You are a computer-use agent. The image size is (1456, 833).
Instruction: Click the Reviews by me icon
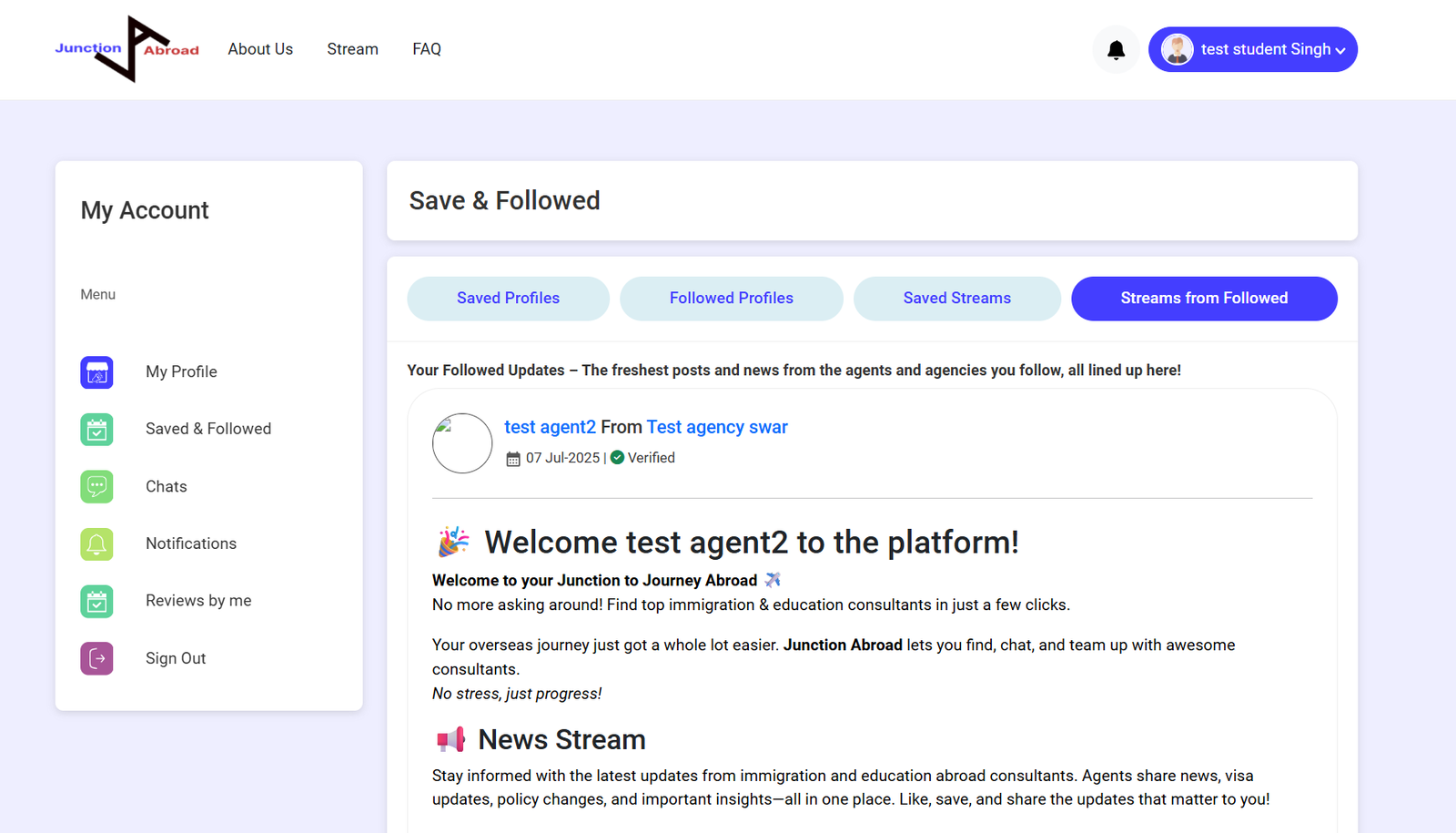(96, 602)
